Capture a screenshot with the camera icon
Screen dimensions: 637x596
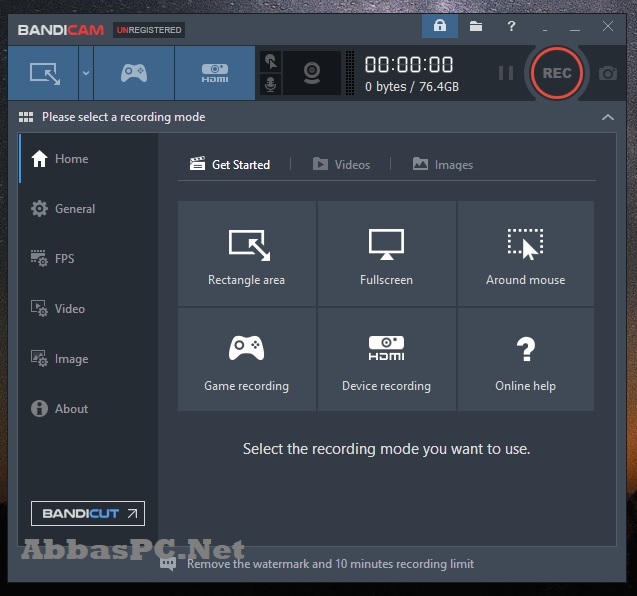pyautogui.click(x=608, y=73)
